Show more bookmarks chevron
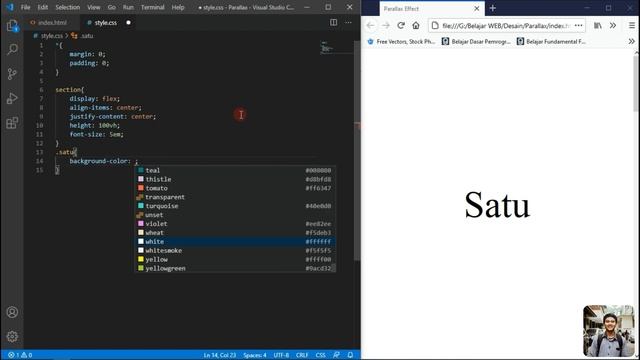The width and height of the screenshot is (640, 360). 631,41
